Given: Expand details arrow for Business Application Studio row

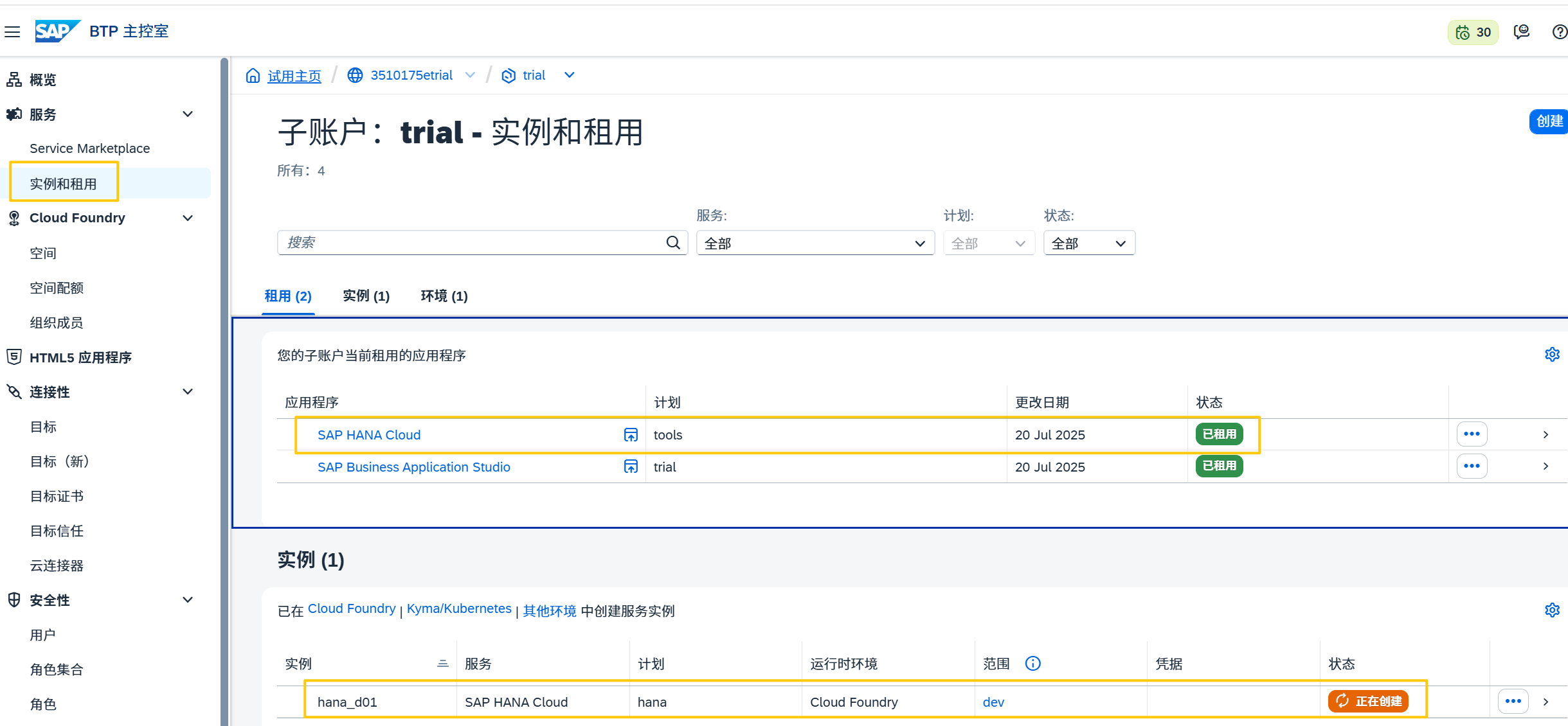Looking at the screenshot, I should 1546,466.
